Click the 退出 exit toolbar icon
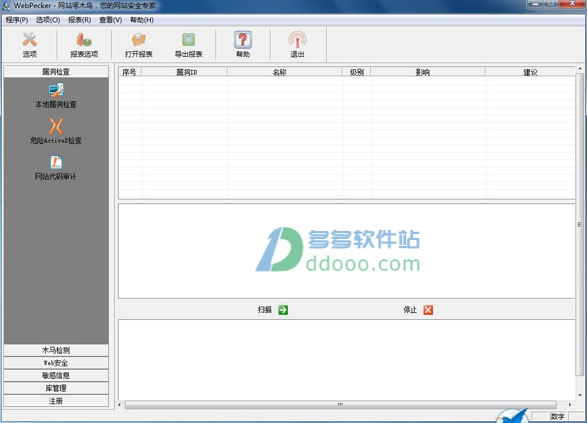This screenshot has width=587, height=423. click(297, 44)
